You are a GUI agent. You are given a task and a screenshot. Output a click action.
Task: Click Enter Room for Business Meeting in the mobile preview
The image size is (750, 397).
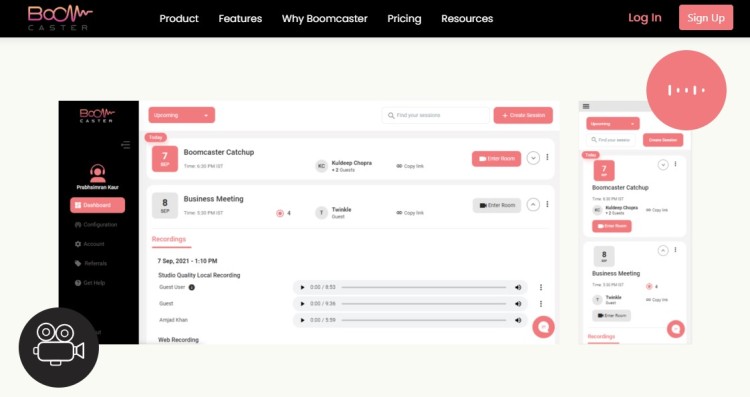612,316
